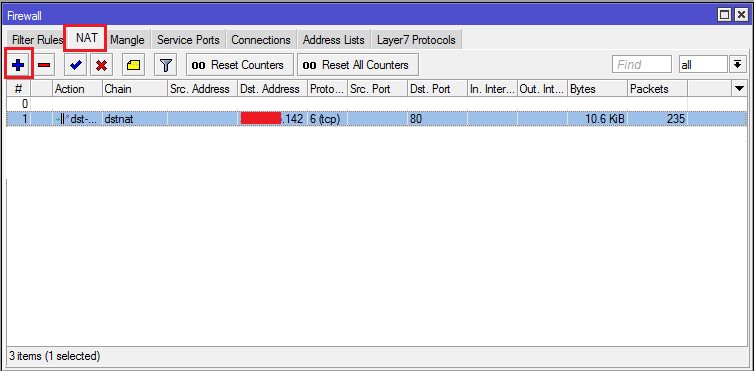Click the Reset All Counters button

(358, 65)
